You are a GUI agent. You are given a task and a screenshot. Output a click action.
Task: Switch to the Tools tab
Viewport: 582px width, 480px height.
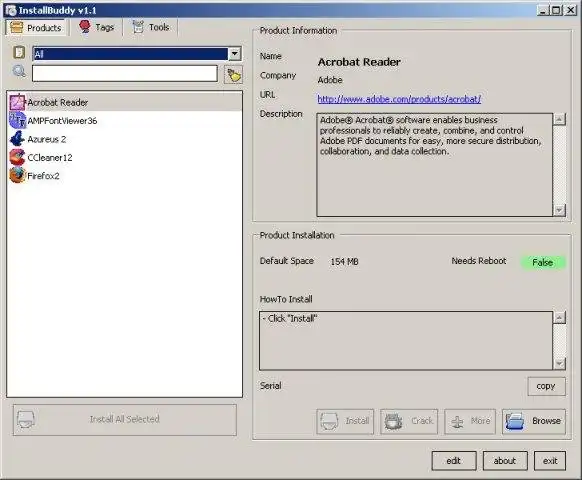151,27
